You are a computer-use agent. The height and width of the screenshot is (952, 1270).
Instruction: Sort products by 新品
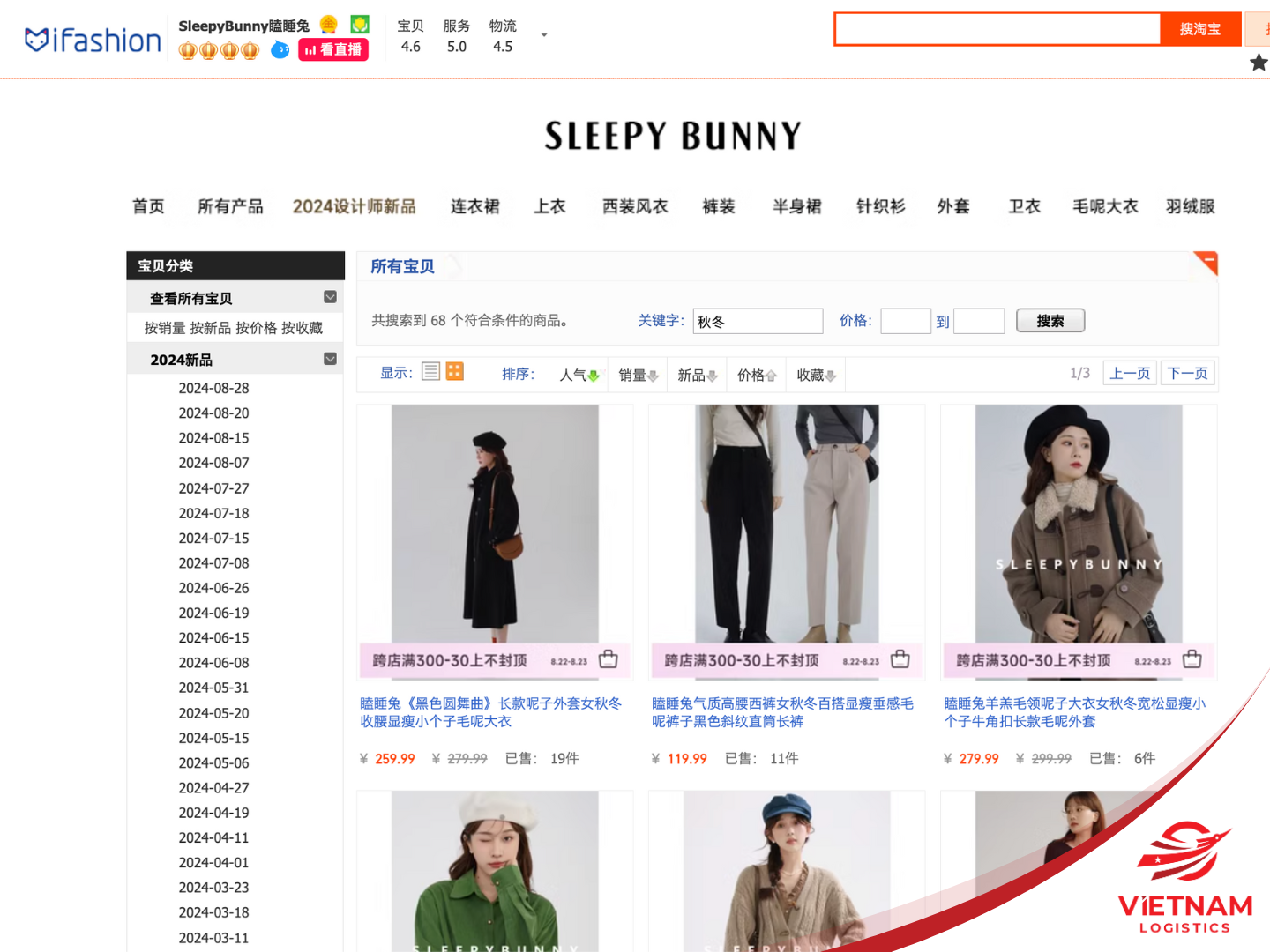coord(697,375)
